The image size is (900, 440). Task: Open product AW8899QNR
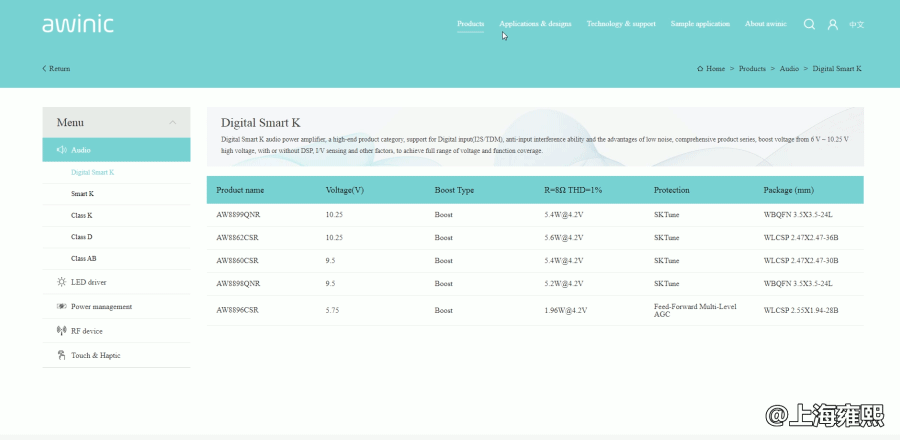click(238, 215)
